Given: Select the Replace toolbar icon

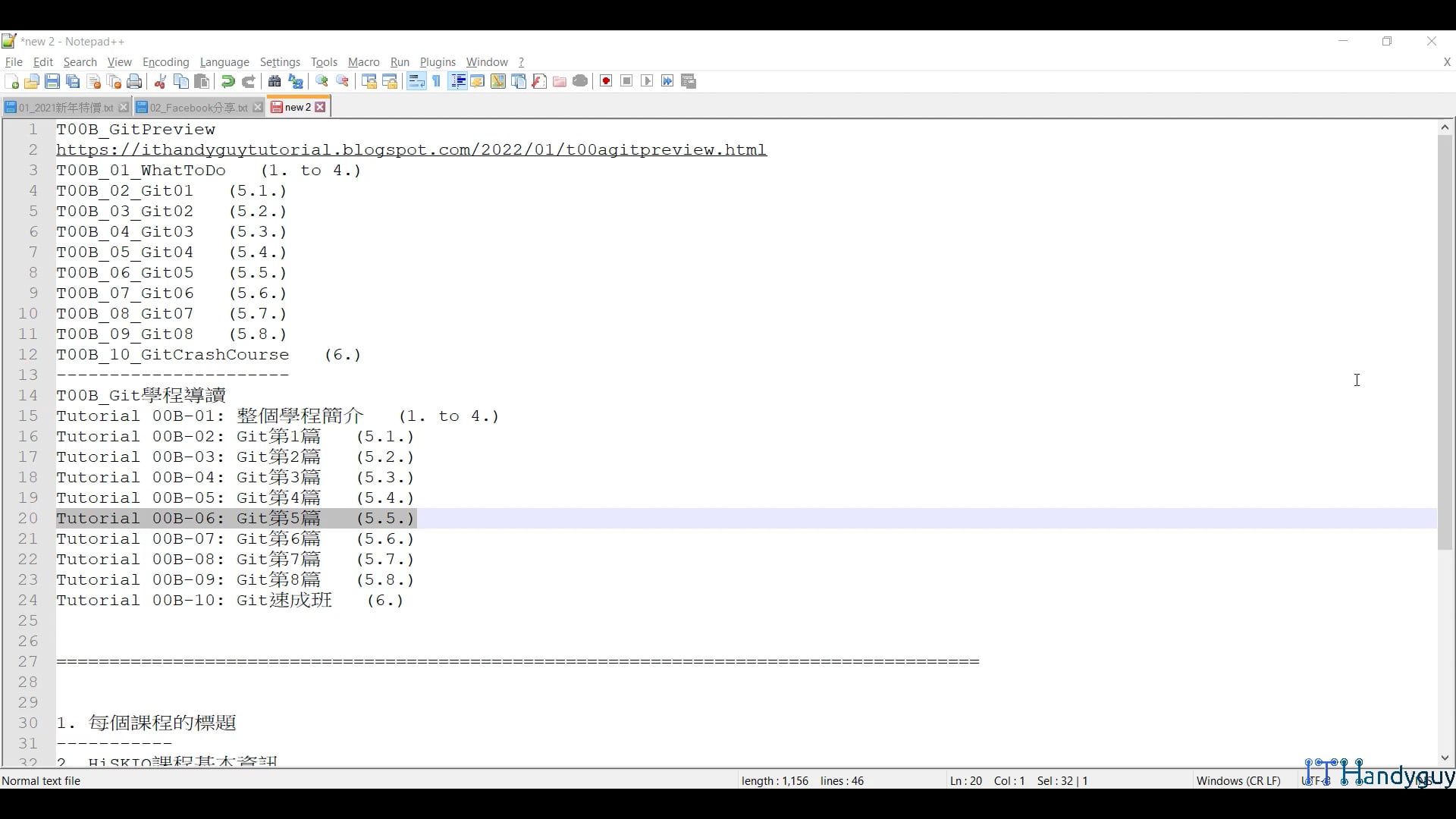Looking at the screenshot, I should point(296,81).
